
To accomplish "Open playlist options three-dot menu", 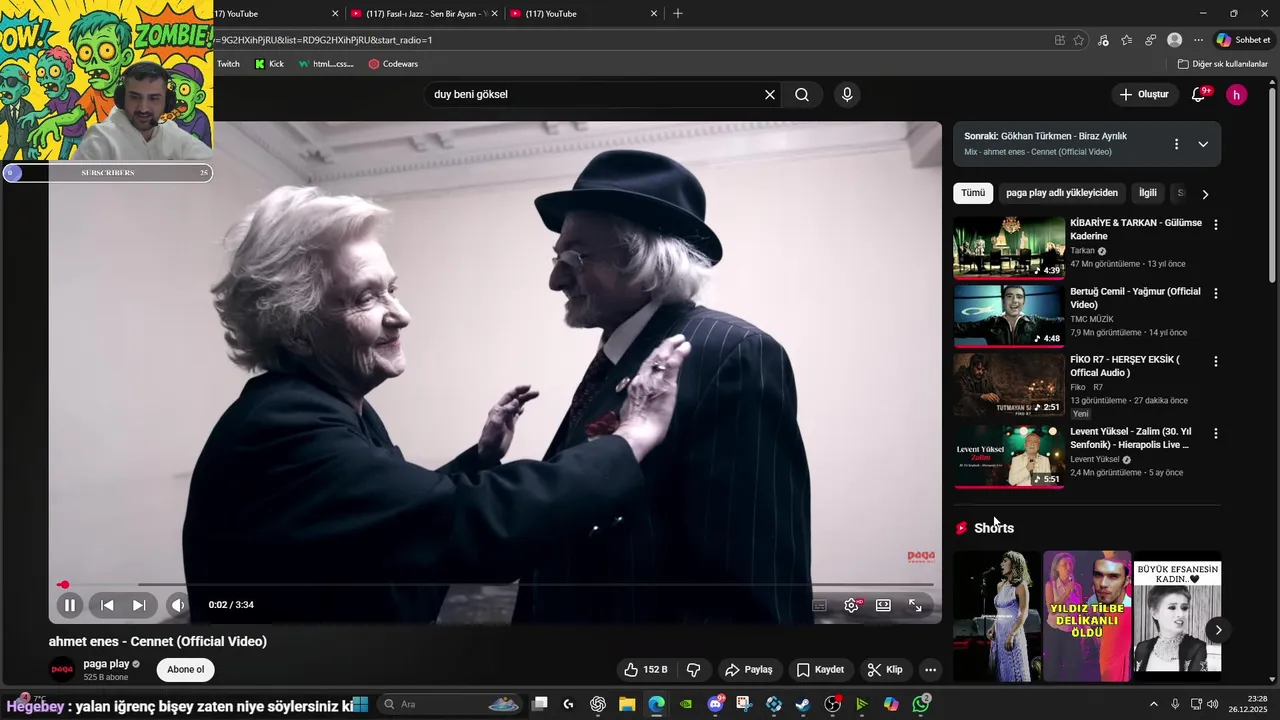I will (x=1176, y=144).
